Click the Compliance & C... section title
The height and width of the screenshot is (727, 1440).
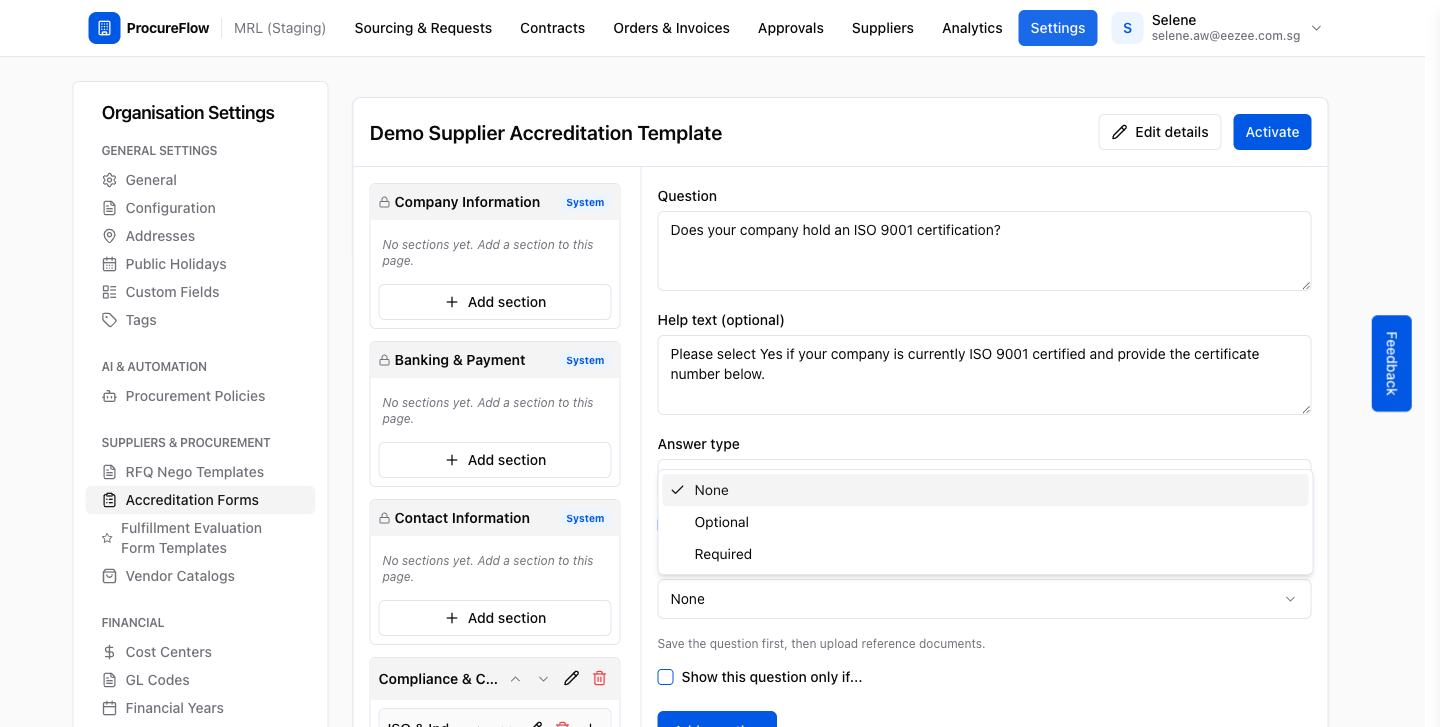tap(438, 679)
